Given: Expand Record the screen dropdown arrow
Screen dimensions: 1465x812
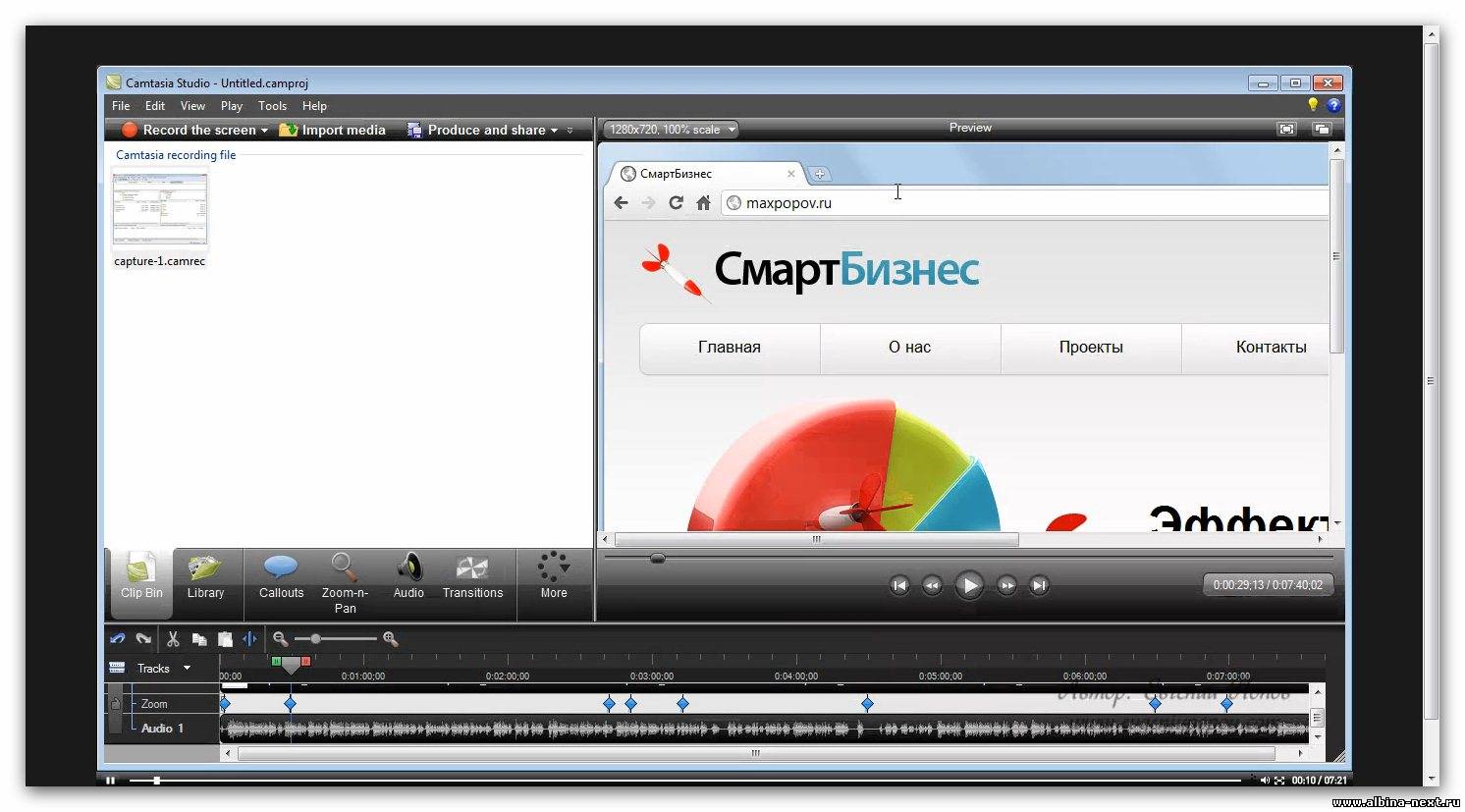Looking at the screenshot, I should click(264, 131).
